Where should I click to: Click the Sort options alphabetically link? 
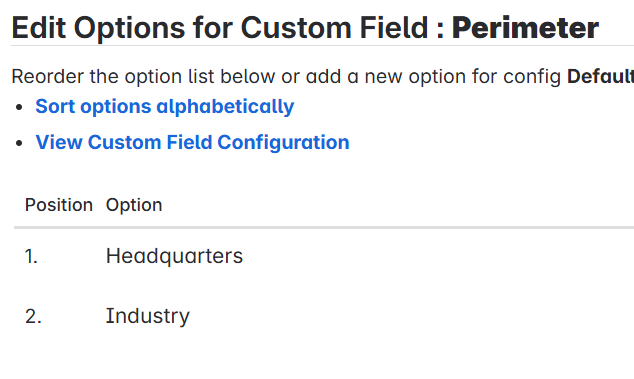tap(165, 107)
